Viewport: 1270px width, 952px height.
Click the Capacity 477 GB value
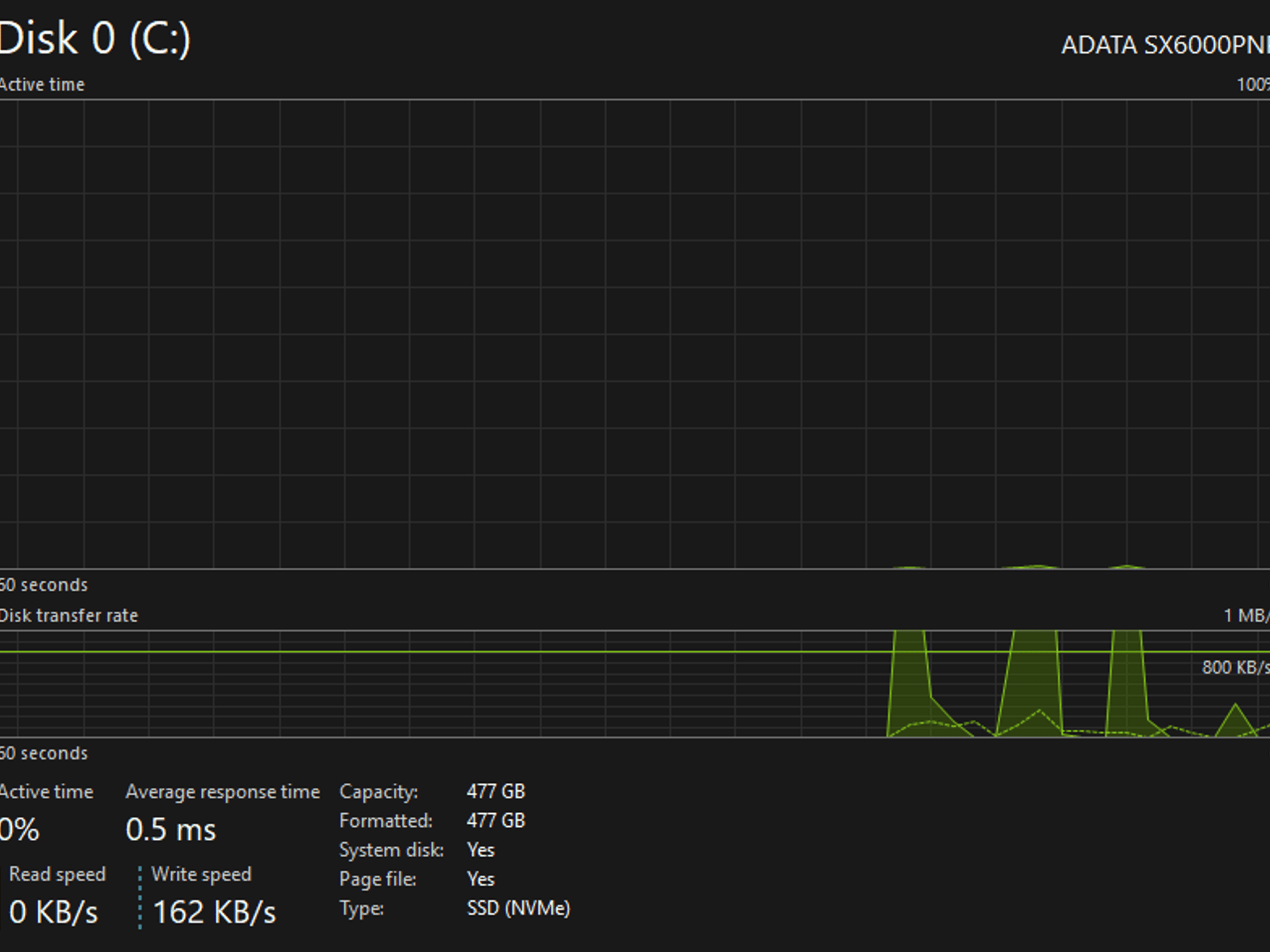coord(495,791)
